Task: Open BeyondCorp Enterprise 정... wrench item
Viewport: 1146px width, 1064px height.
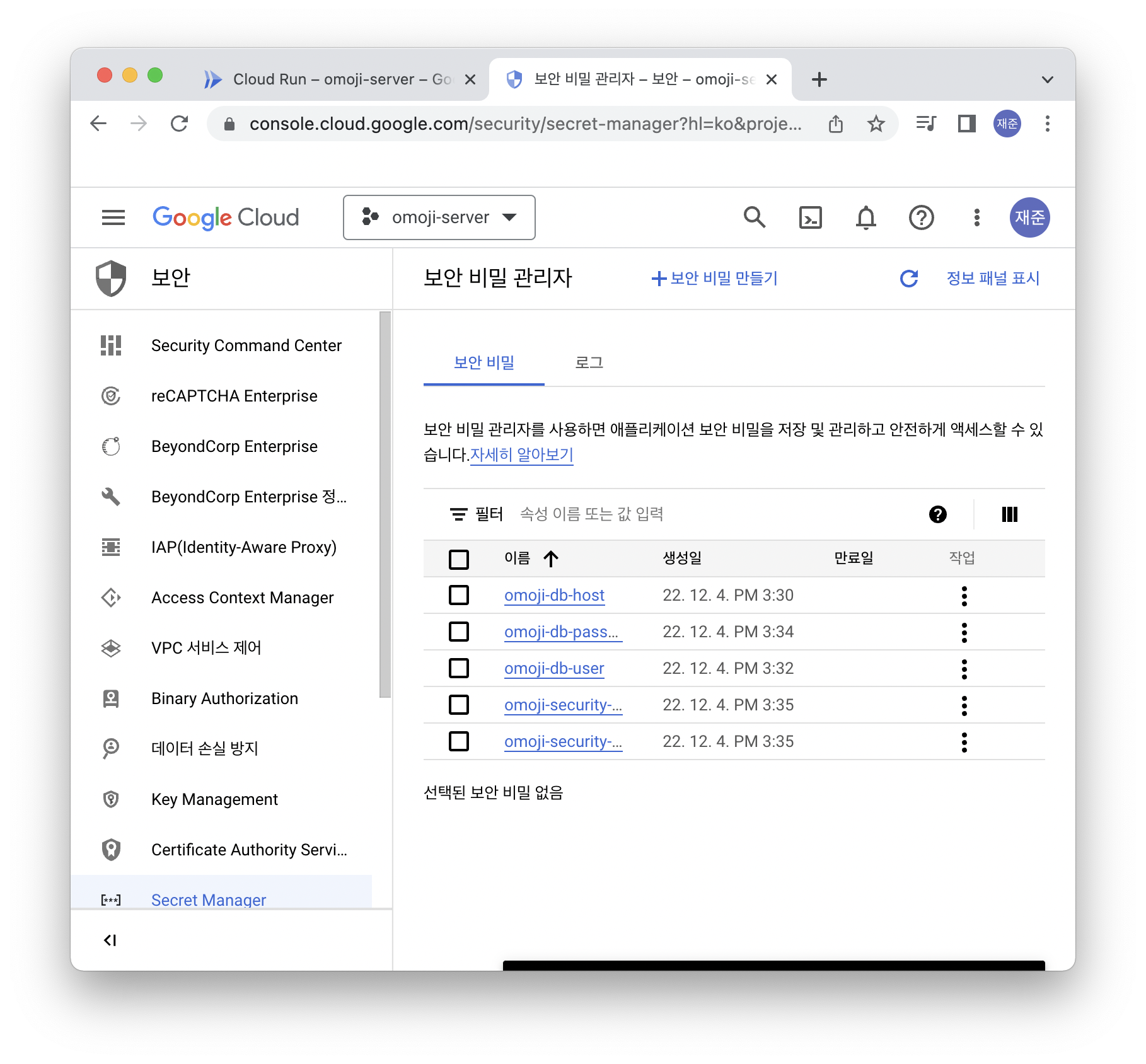Action: (221, 497)
